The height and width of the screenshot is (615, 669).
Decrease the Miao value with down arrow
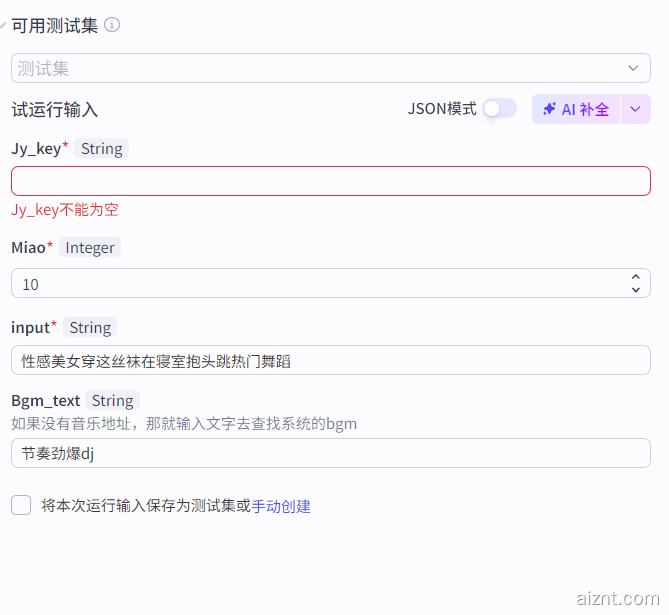636,290
